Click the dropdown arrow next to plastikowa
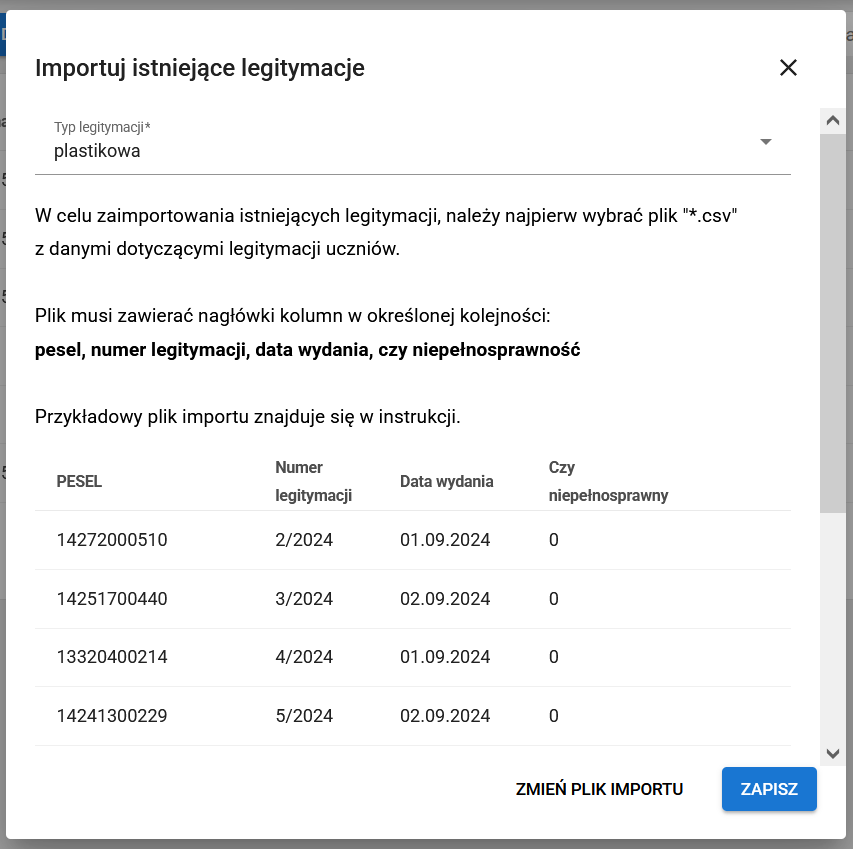The image size is (853, 849). [766, 142]
